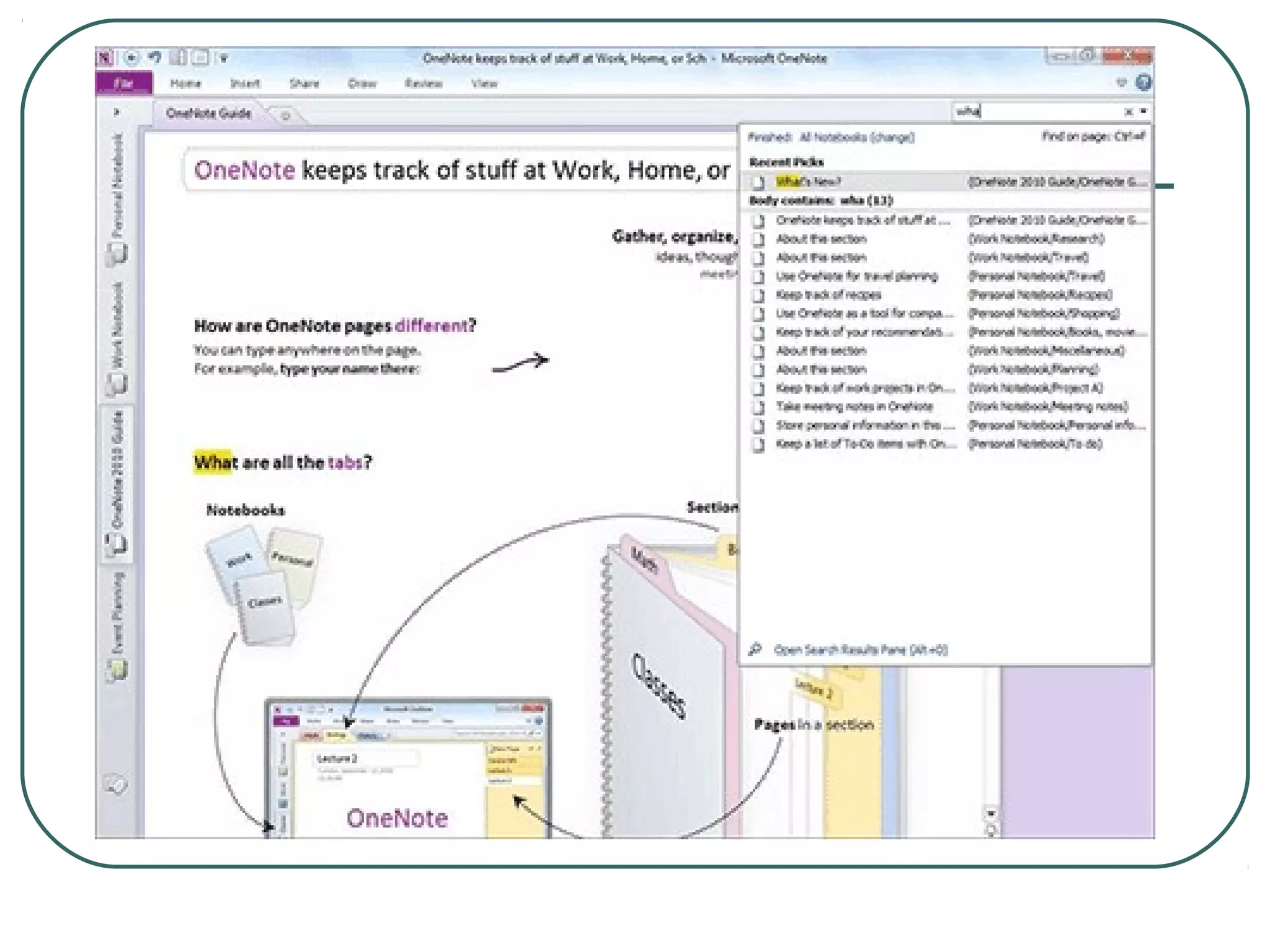This screenshot has height=952, width=1270.
Task: Click the new section tab icon
Action: coord(285,115)
